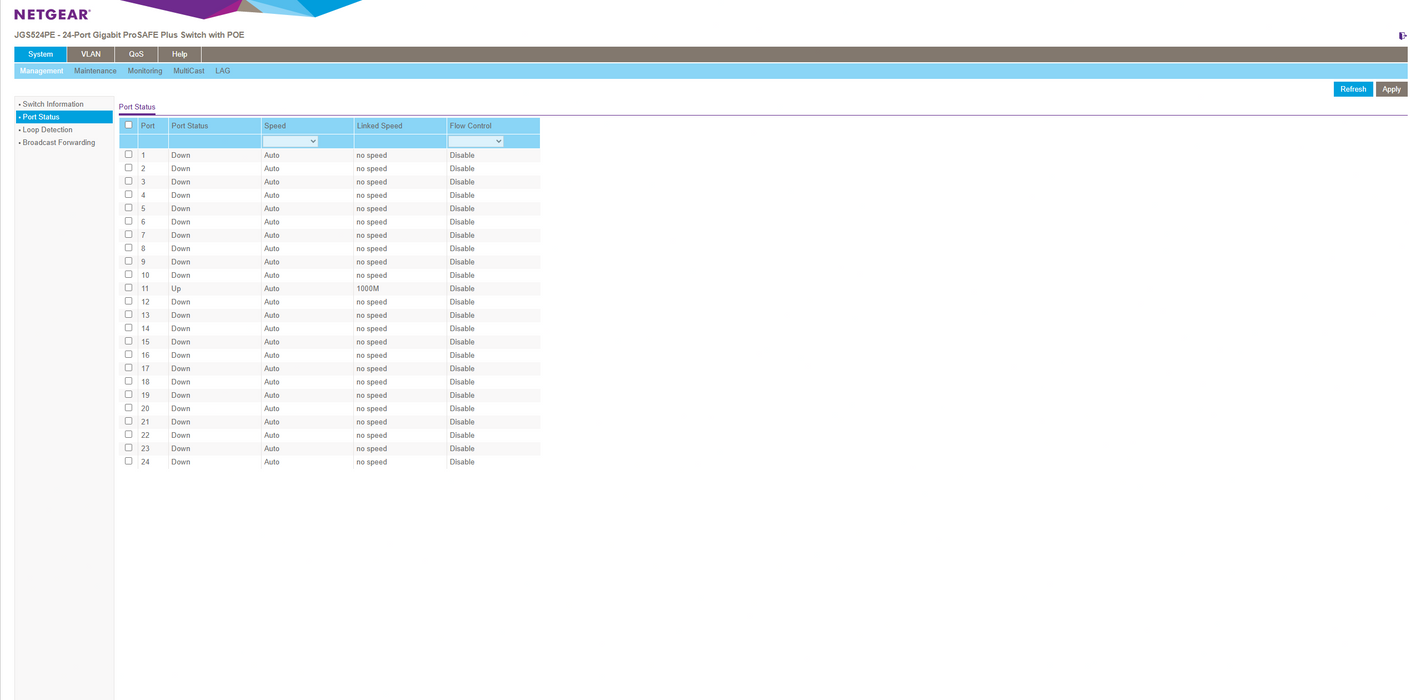Go to the Maintenance submenu

[x=95, y=71]
